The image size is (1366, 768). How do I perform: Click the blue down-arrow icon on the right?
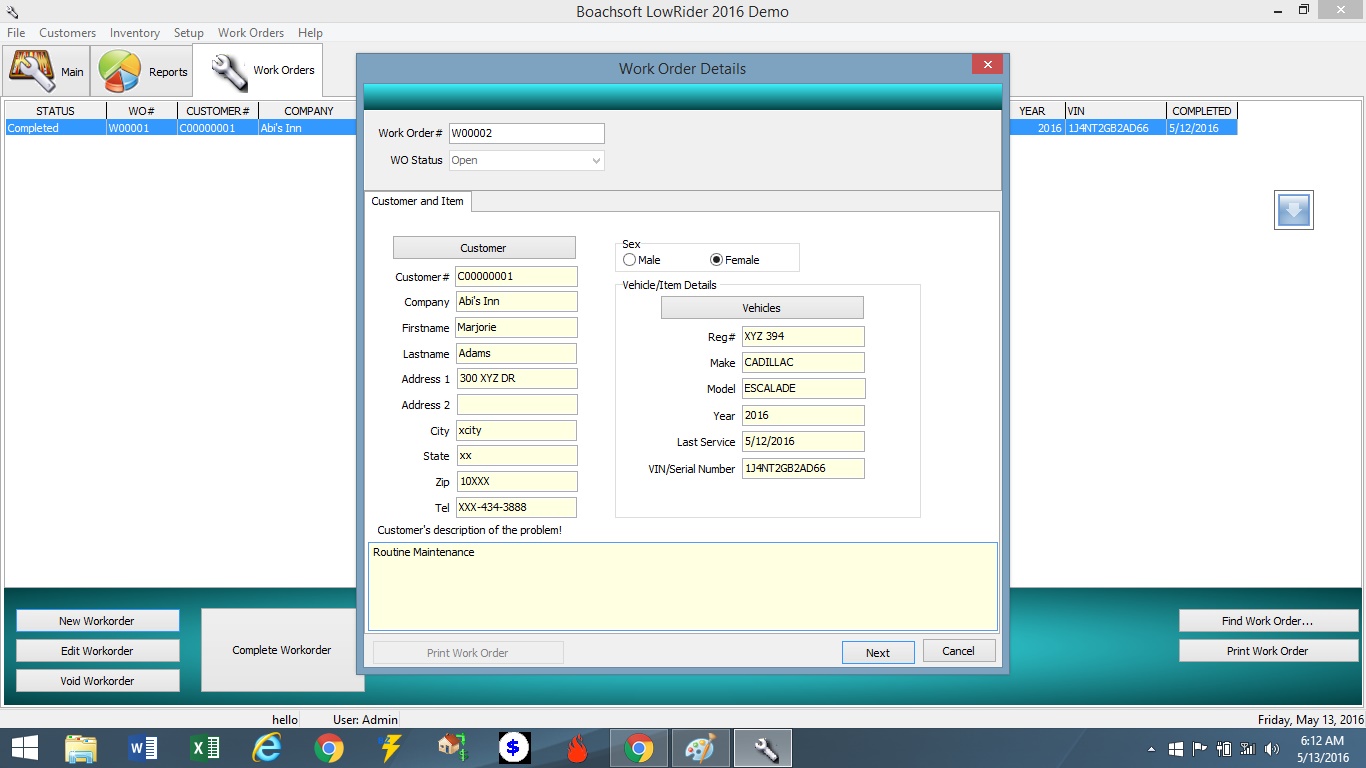(1294, 210)
